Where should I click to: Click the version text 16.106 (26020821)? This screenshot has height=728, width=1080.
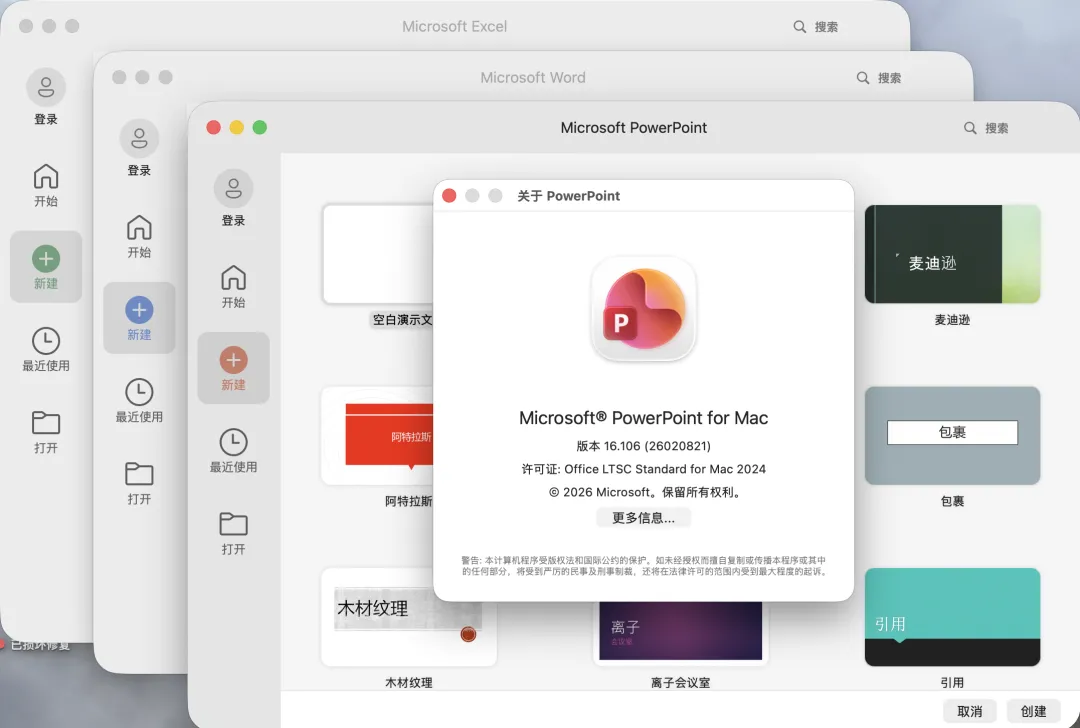pyautogui.click(x=643, y=446)
